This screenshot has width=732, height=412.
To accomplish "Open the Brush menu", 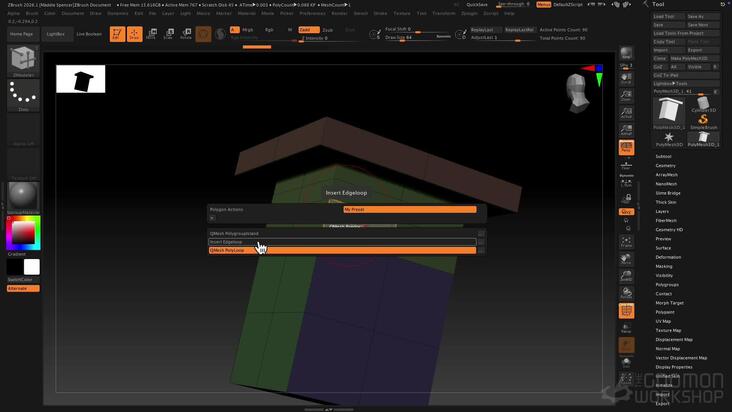I will click(x=32, y=14).
